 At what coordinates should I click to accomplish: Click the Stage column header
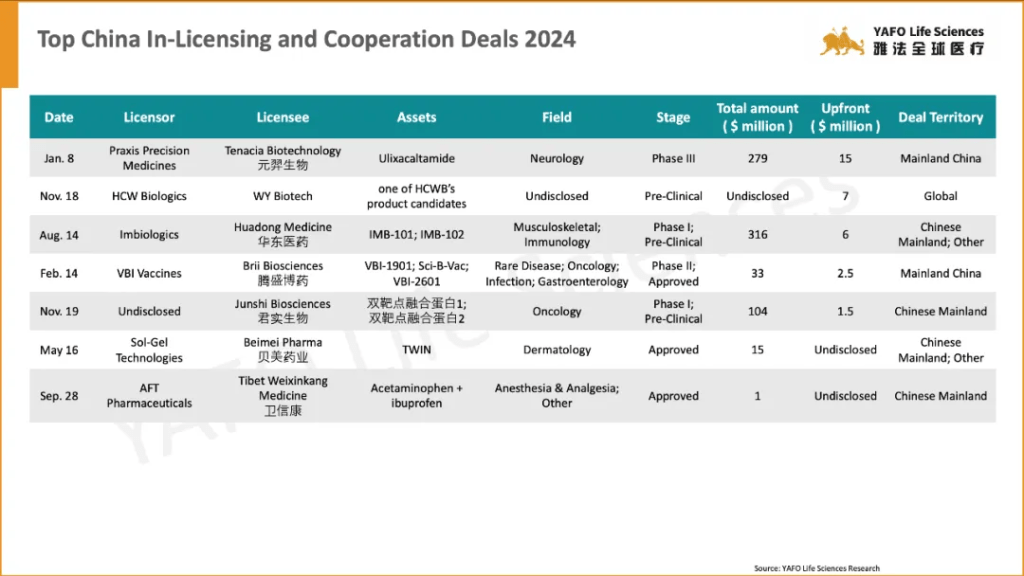(x=673, y=117)
